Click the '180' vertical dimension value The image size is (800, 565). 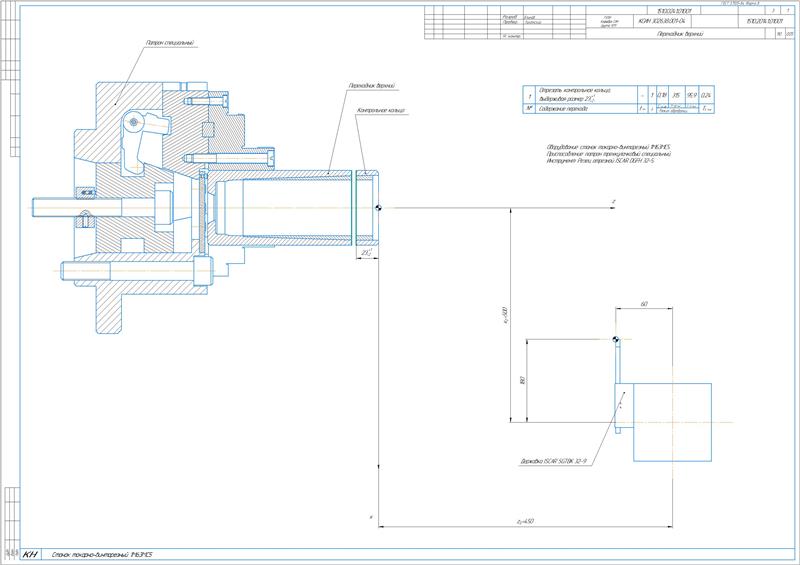coord(522,380)
